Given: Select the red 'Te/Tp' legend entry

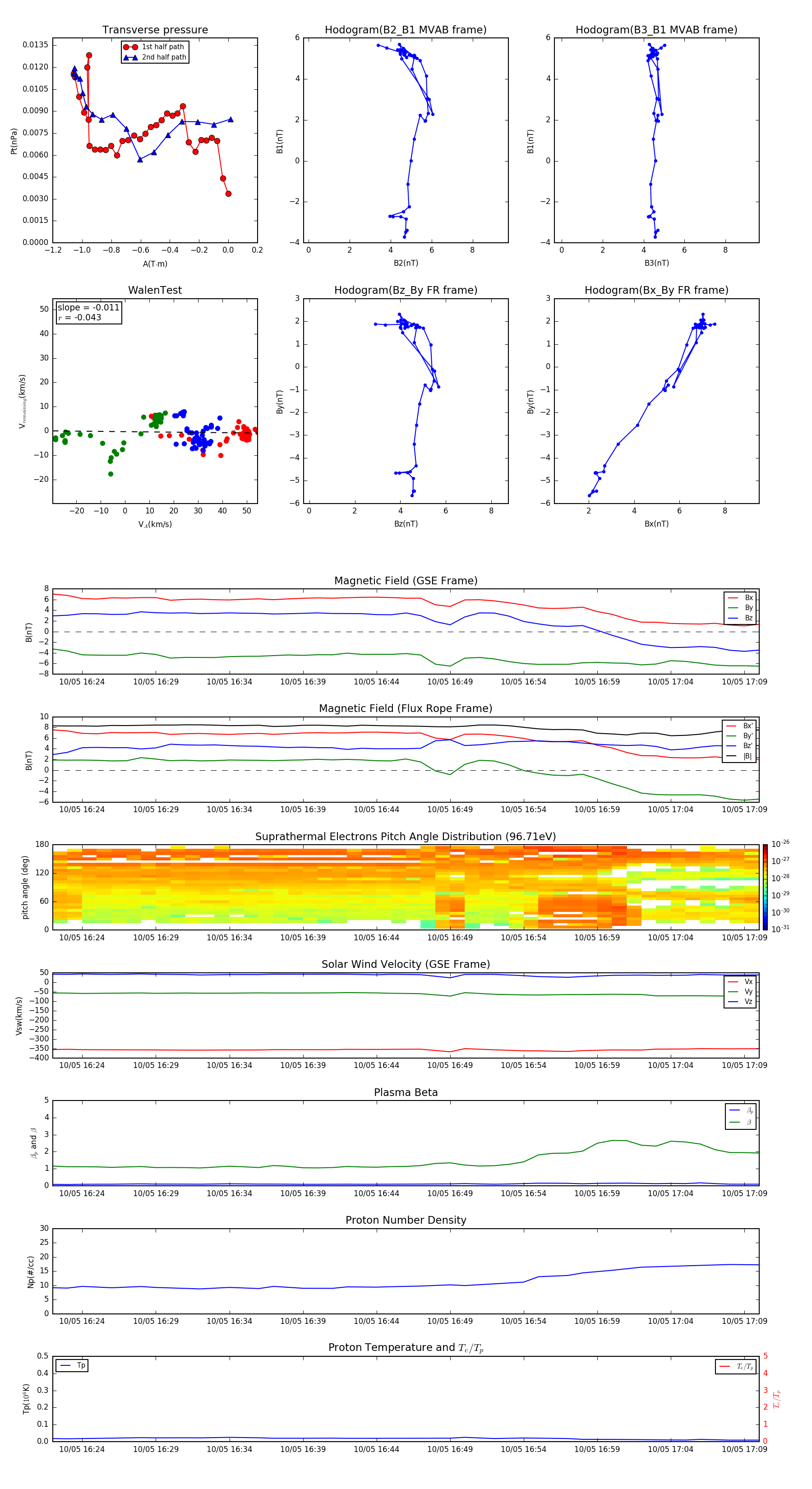Looking at the screenshot, I should click(736, 1366).
